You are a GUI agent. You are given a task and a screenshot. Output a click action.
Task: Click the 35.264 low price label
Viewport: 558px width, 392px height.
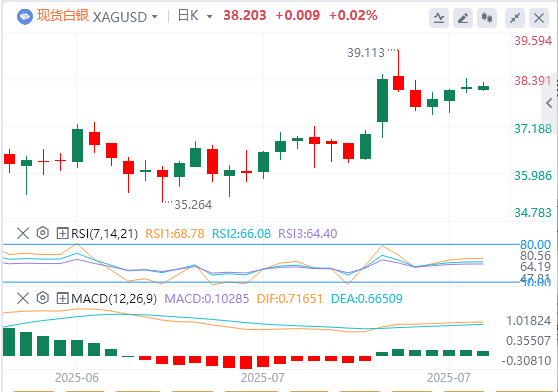(x=193, y=205)
